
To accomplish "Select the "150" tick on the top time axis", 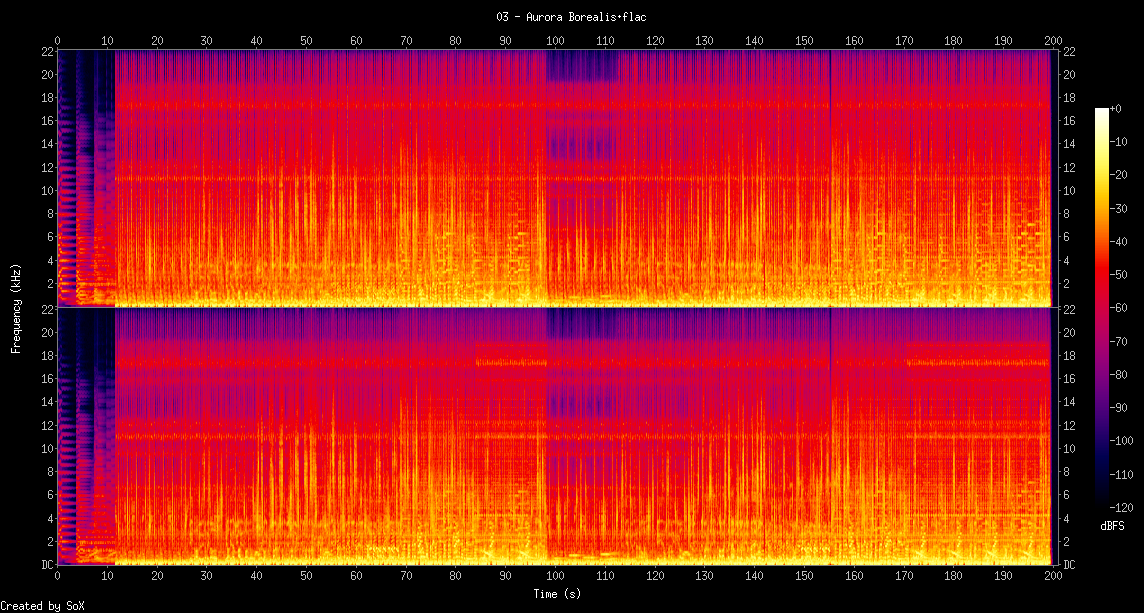I will pos(804,41).
